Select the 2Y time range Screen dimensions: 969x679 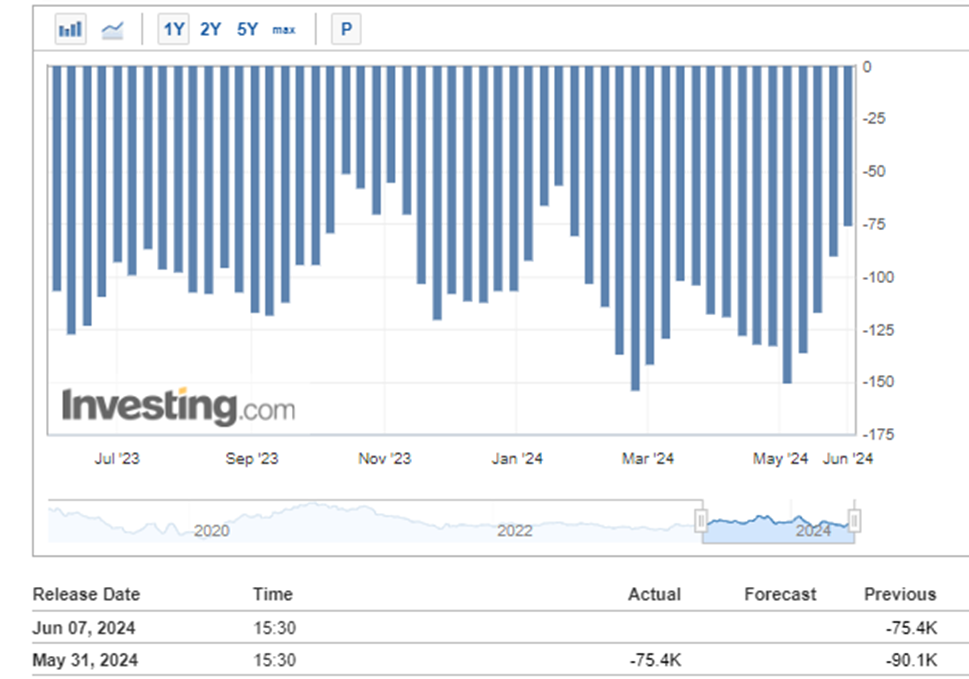(210, 29)
